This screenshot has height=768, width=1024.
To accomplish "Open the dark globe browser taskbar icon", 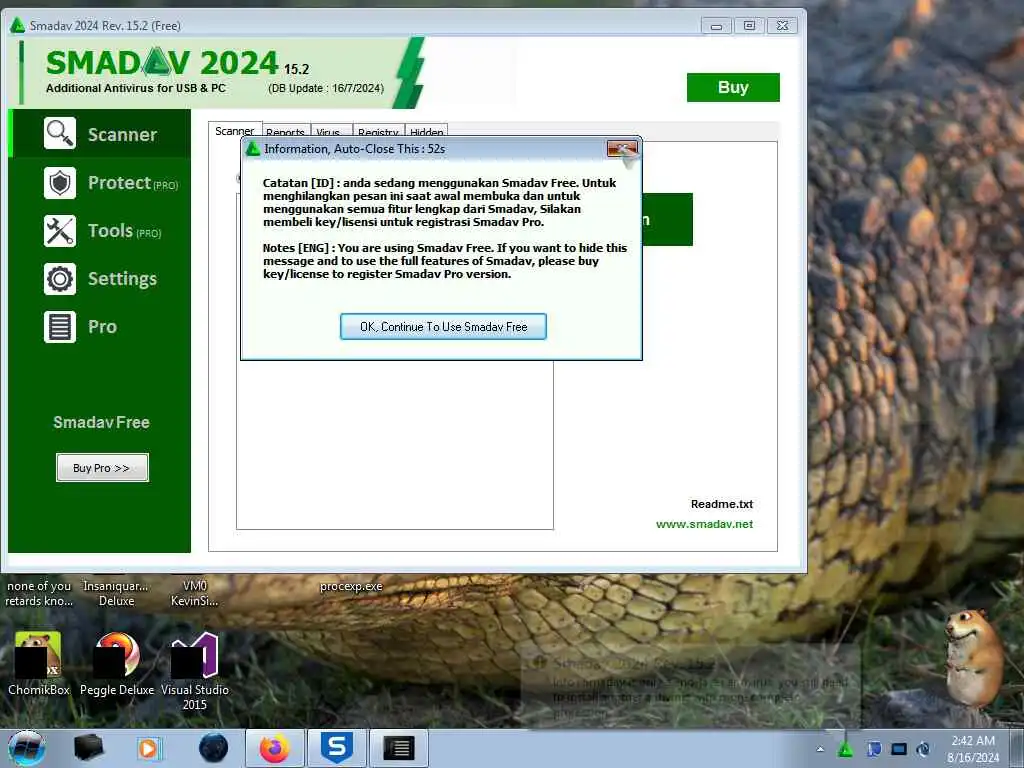I will [x=214, y=748].
